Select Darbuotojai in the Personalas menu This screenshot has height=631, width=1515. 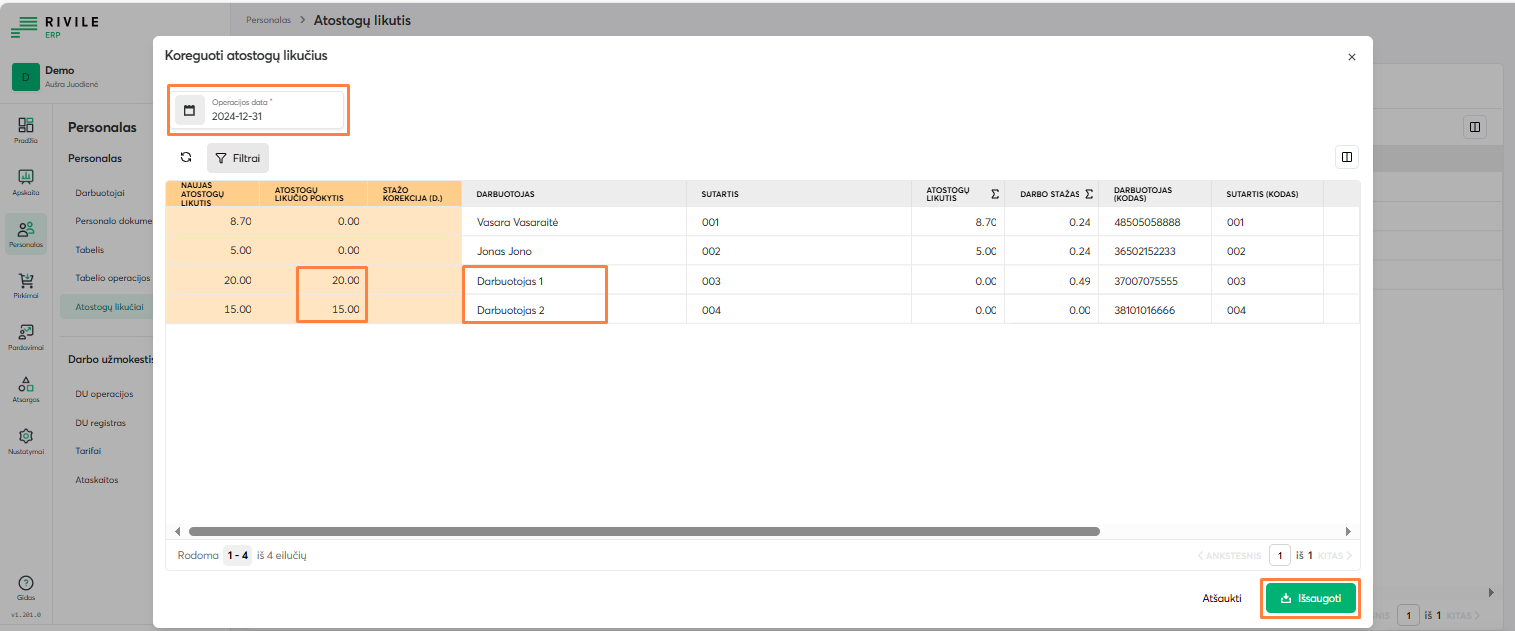point(100,193)
